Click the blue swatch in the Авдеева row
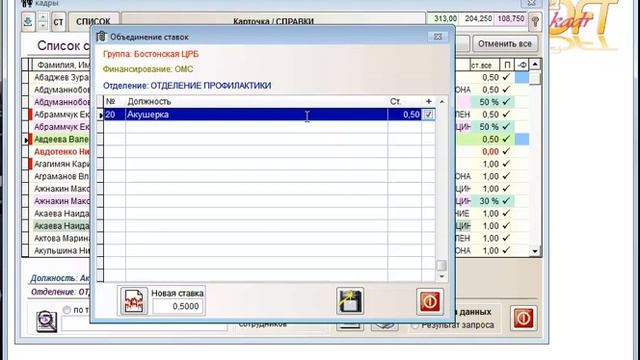Viewport: 640px width, 360px height. tap(522, 139)
